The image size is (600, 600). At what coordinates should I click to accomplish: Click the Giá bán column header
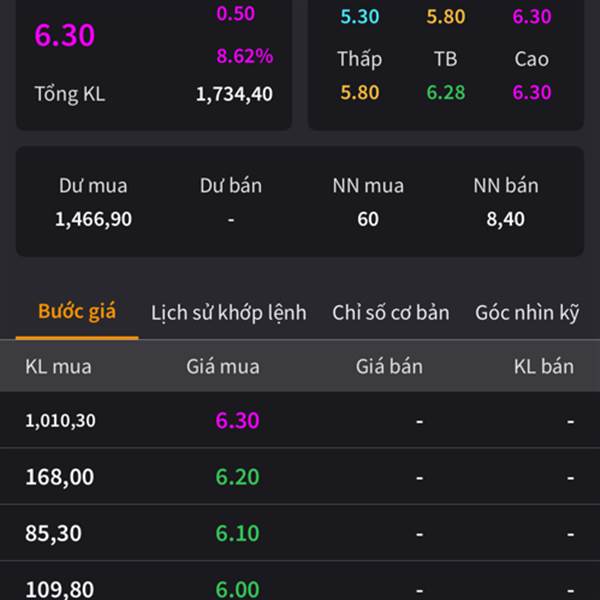(390, 367)
